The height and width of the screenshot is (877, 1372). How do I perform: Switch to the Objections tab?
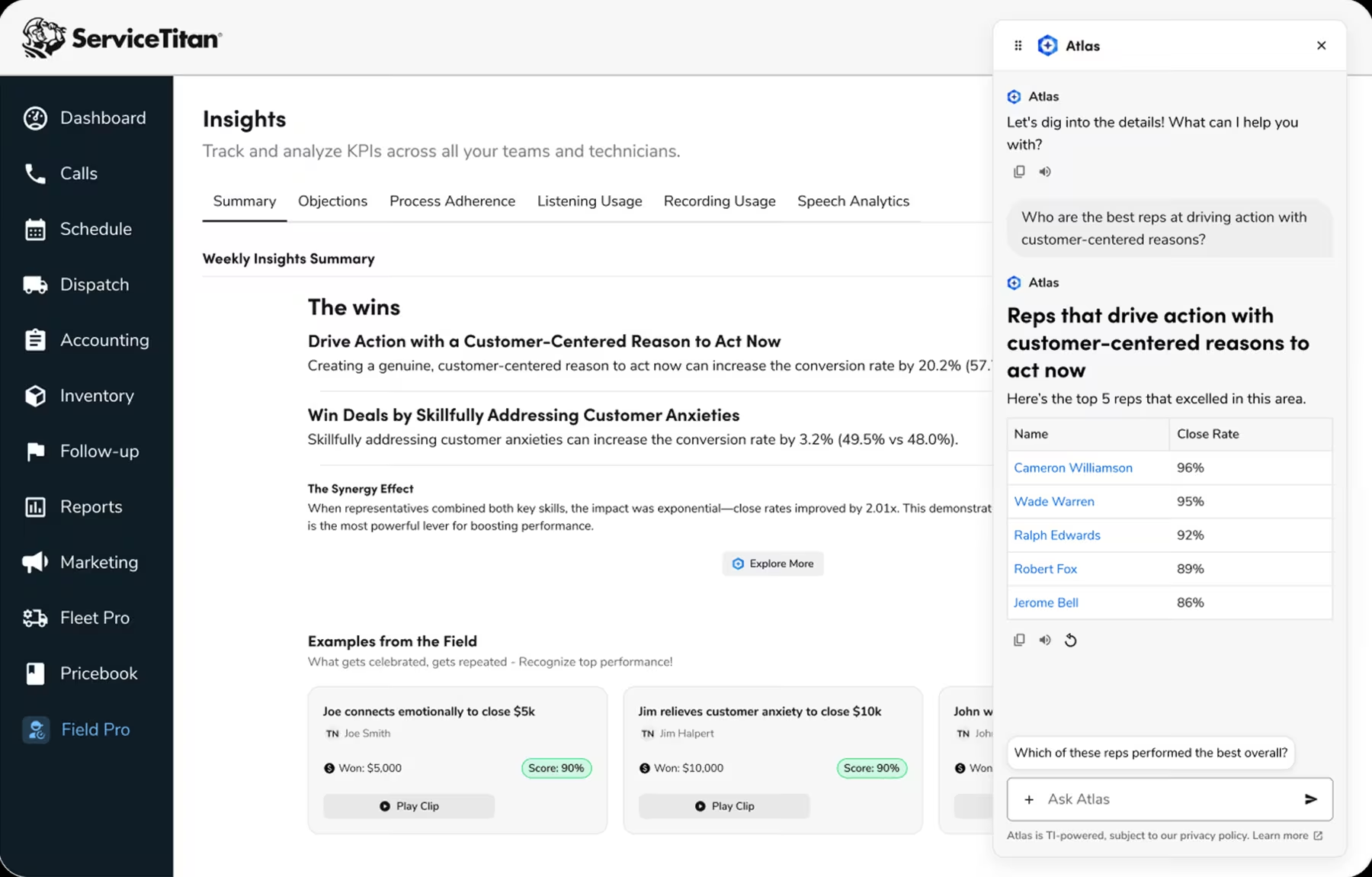[332, 201]
